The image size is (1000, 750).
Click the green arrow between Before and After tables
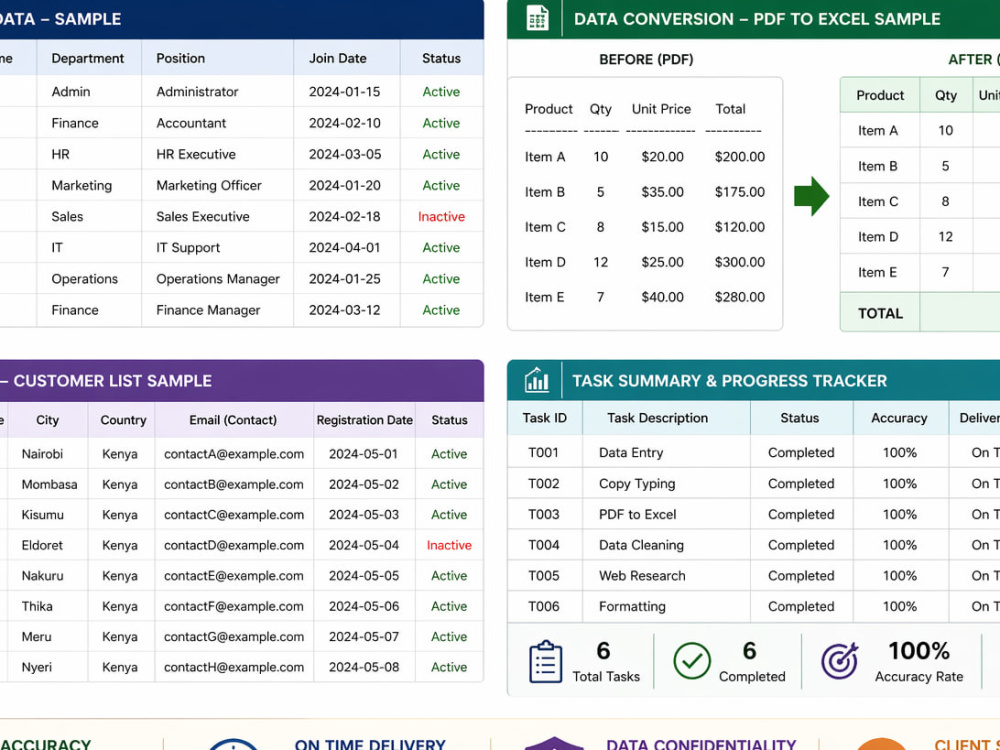coord(811,196)
